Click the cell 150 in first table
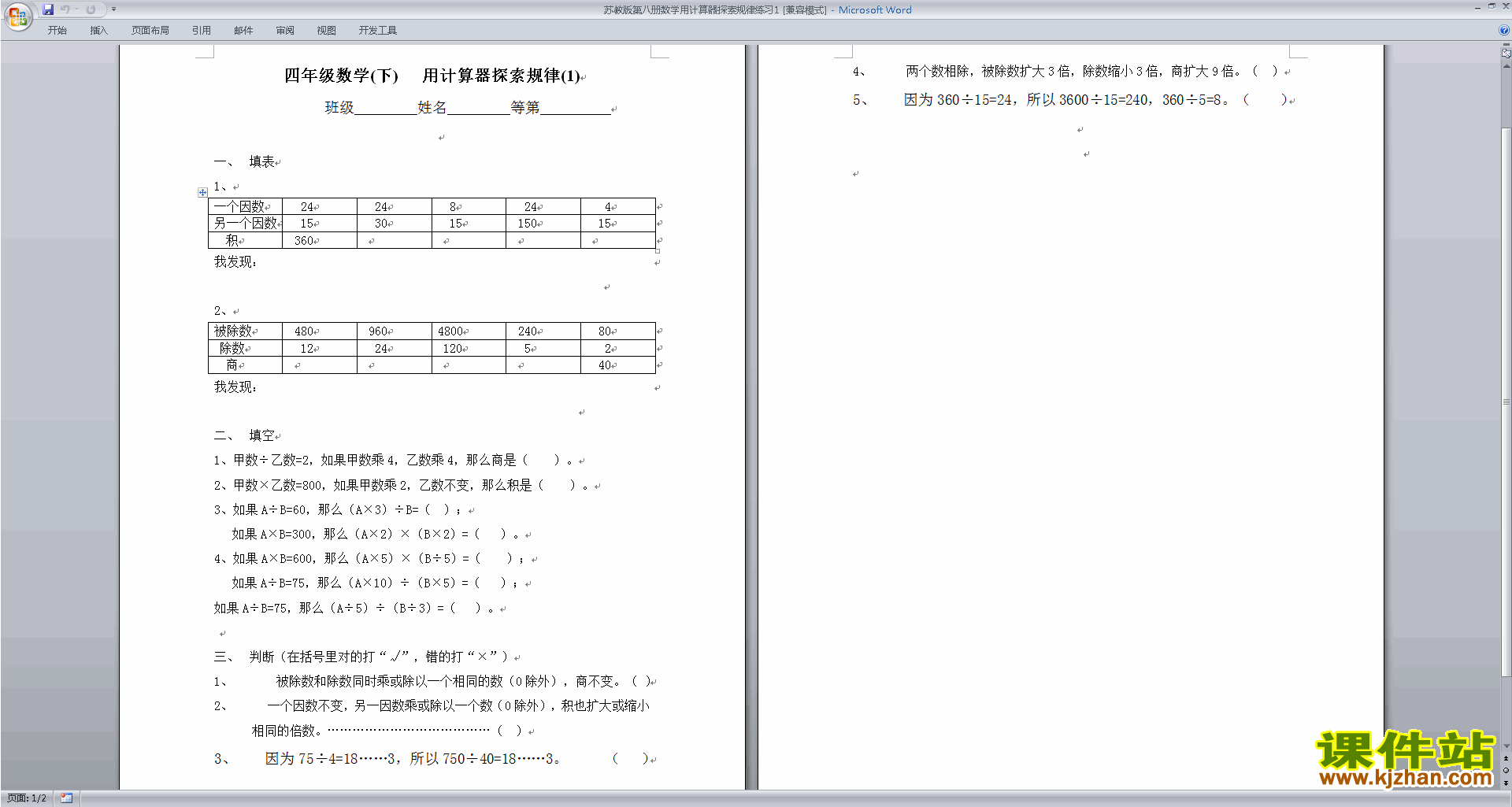Viewport: 1512px width, 807px height. click(x=543, y=224)
